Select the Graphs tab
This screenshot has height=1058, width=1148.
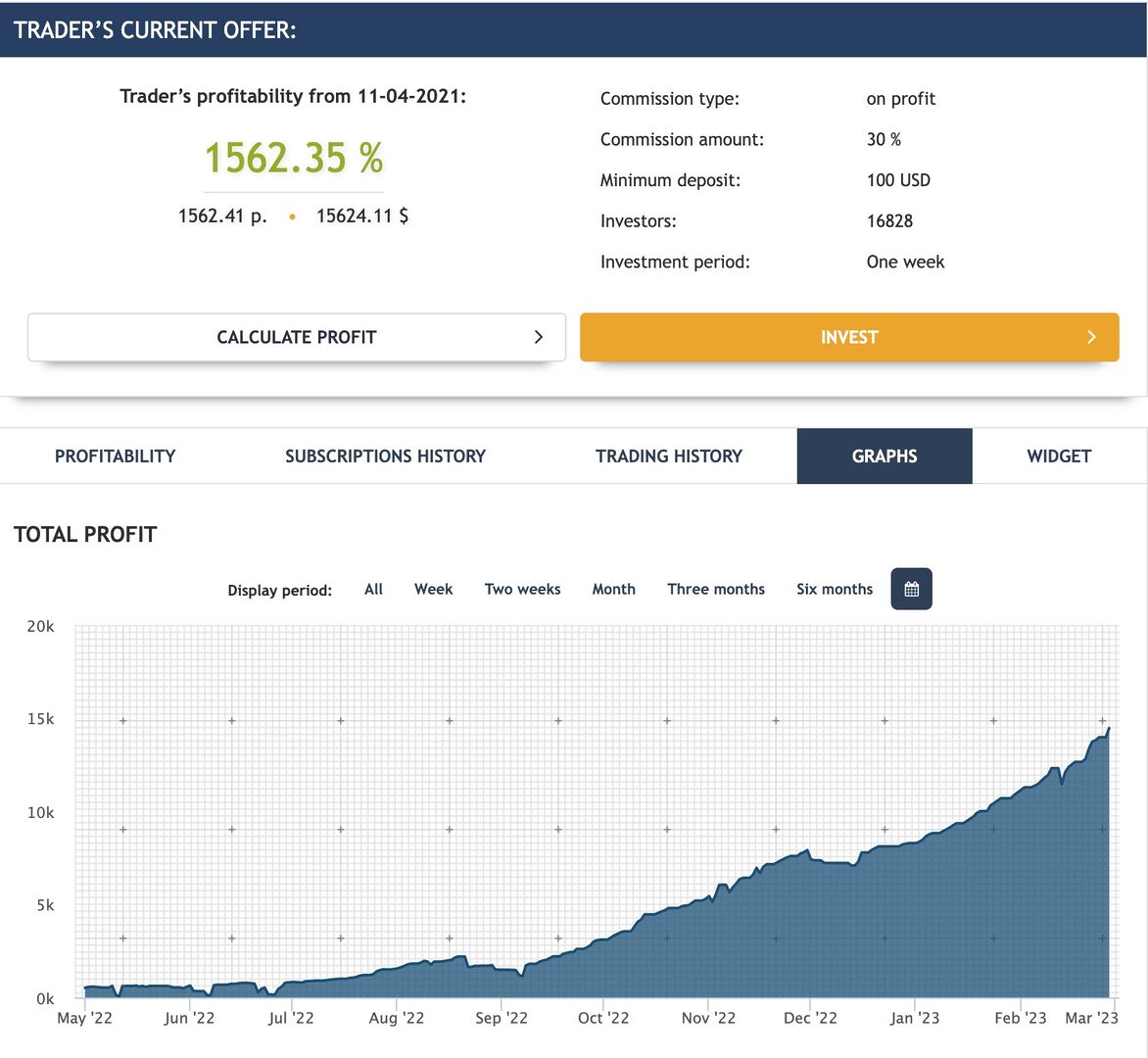pos(885,457)
